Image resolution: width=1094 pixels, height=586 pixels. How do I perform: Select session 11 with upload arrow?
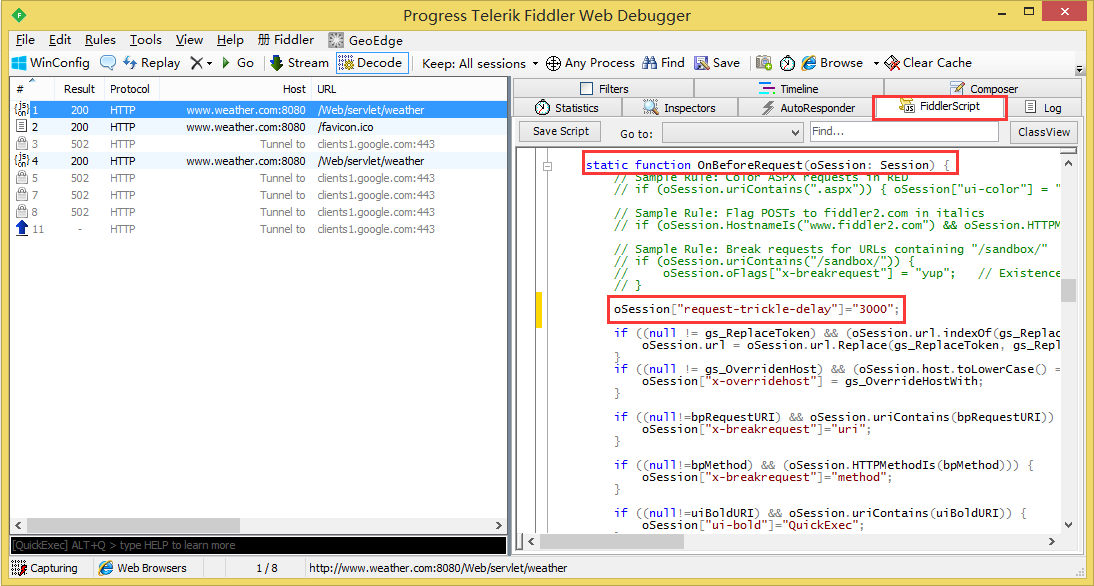[x=258, y=229]
